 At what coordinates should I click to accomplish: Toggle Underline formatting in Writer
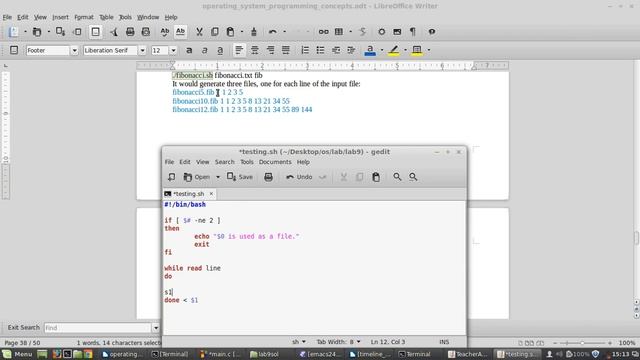coord(220,50)
